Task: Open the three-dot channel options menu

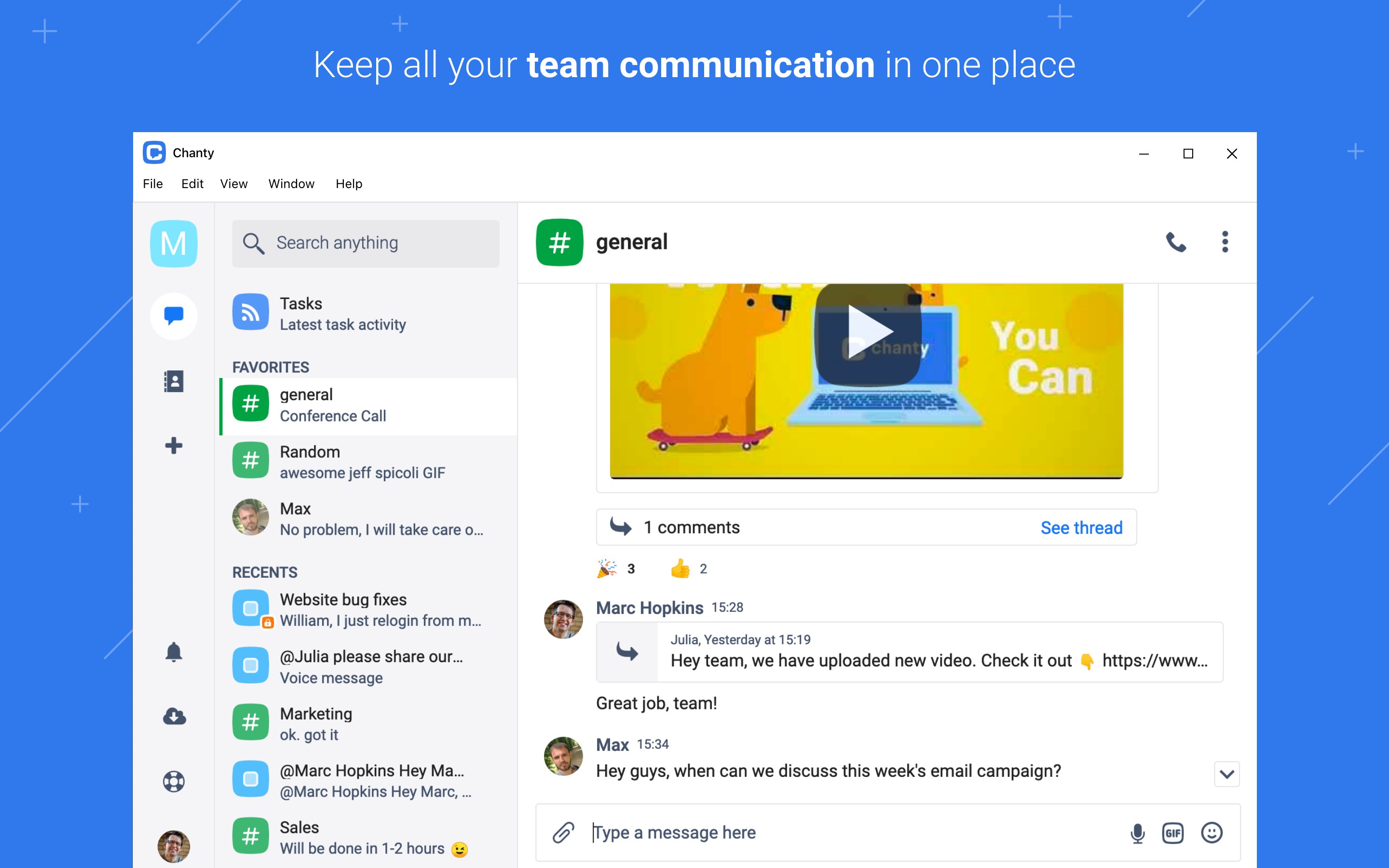Action: (1225, 242)
